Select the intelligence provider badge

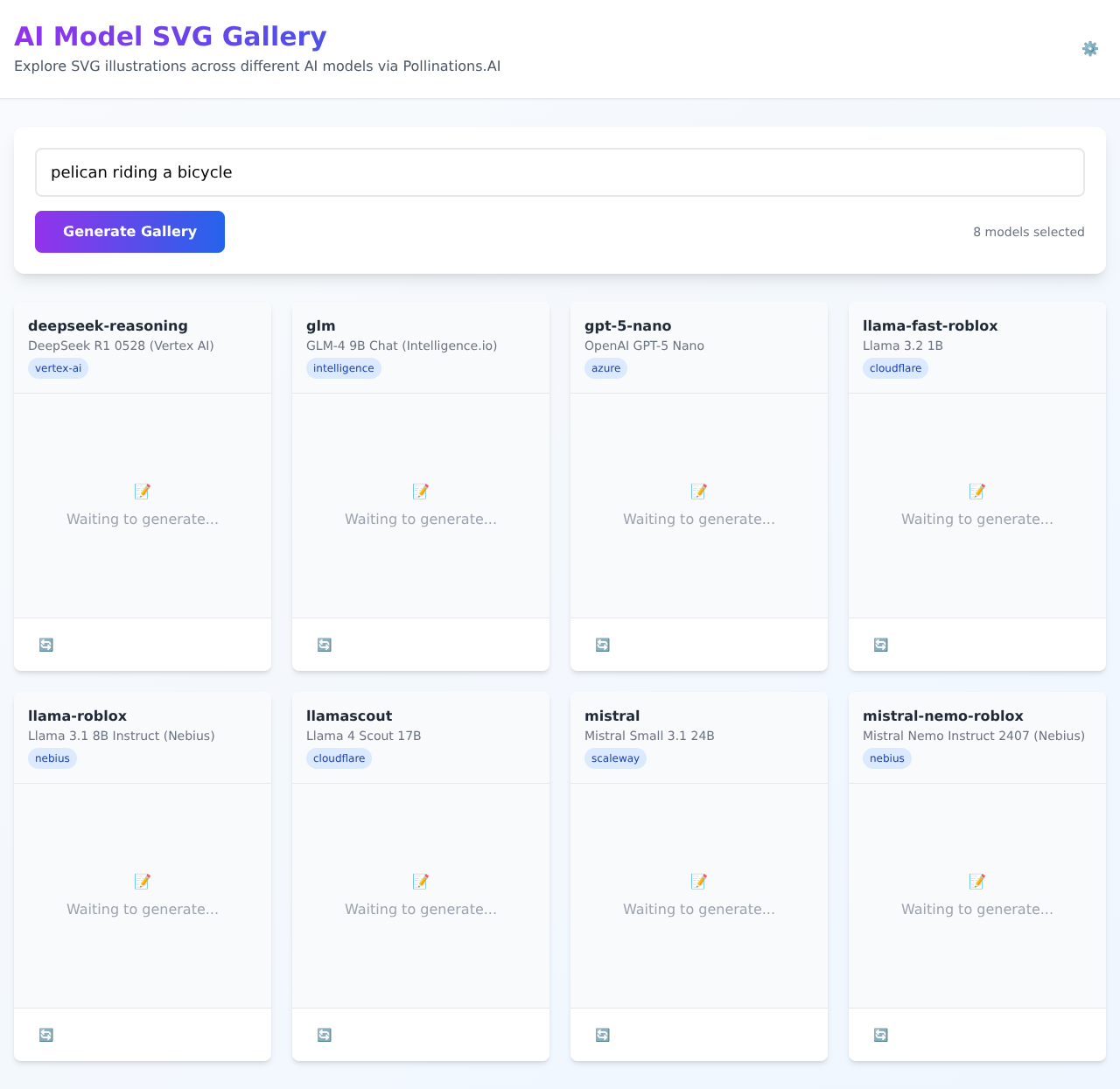pos(343,368)
